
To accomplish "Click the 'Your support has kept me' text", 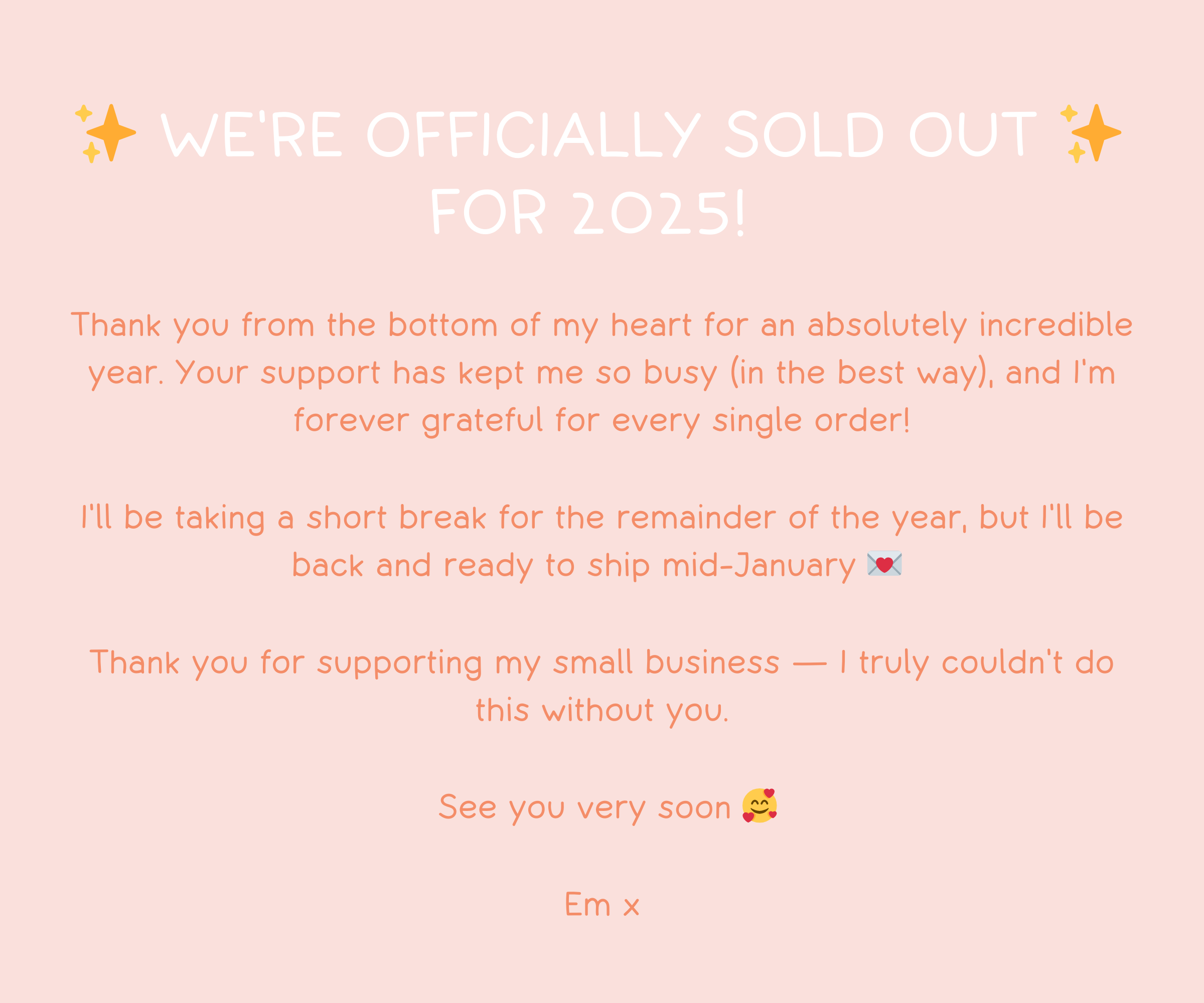I will [351, 373].
